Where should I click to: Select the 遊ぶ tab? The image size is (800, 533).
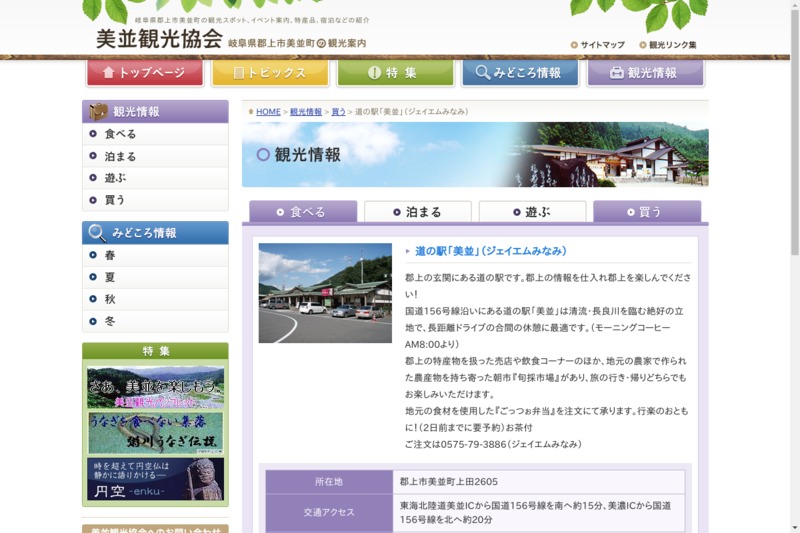(x=532, y=212)
